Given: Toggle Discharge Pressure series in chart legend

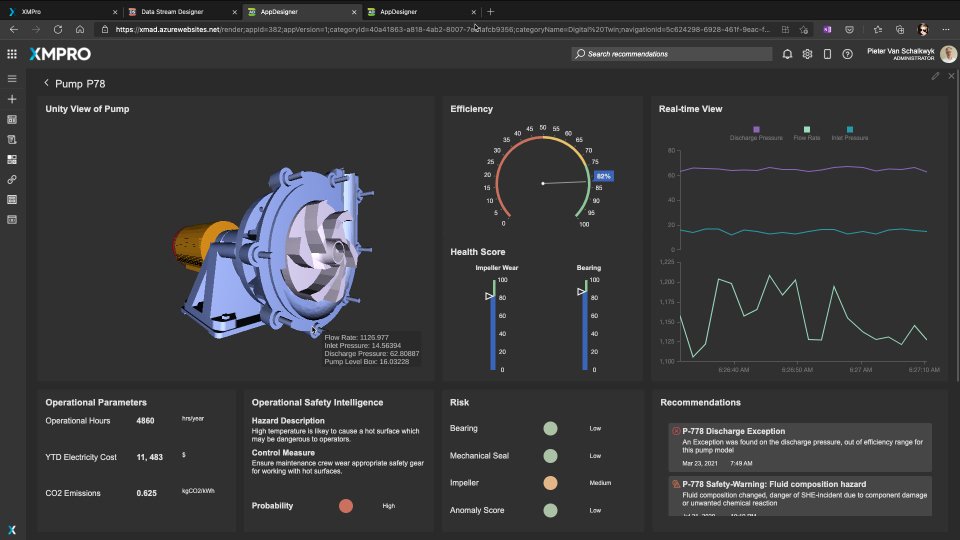Looking at the screenshot, I should click(x=756, y=133).
